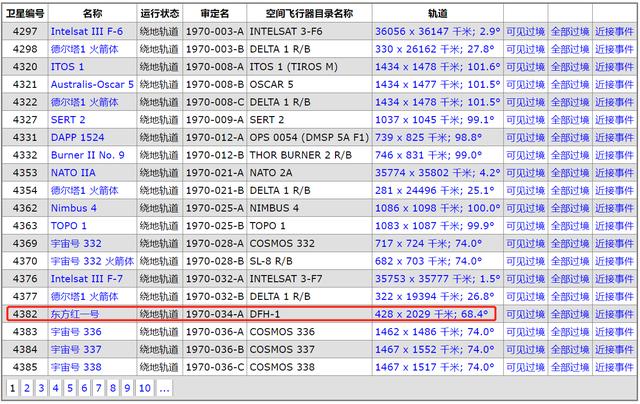Screen dimensions: 640x404
Task: Click orbit link 428 x 2029 千米; 68.4°
Action: click(432, 314)
